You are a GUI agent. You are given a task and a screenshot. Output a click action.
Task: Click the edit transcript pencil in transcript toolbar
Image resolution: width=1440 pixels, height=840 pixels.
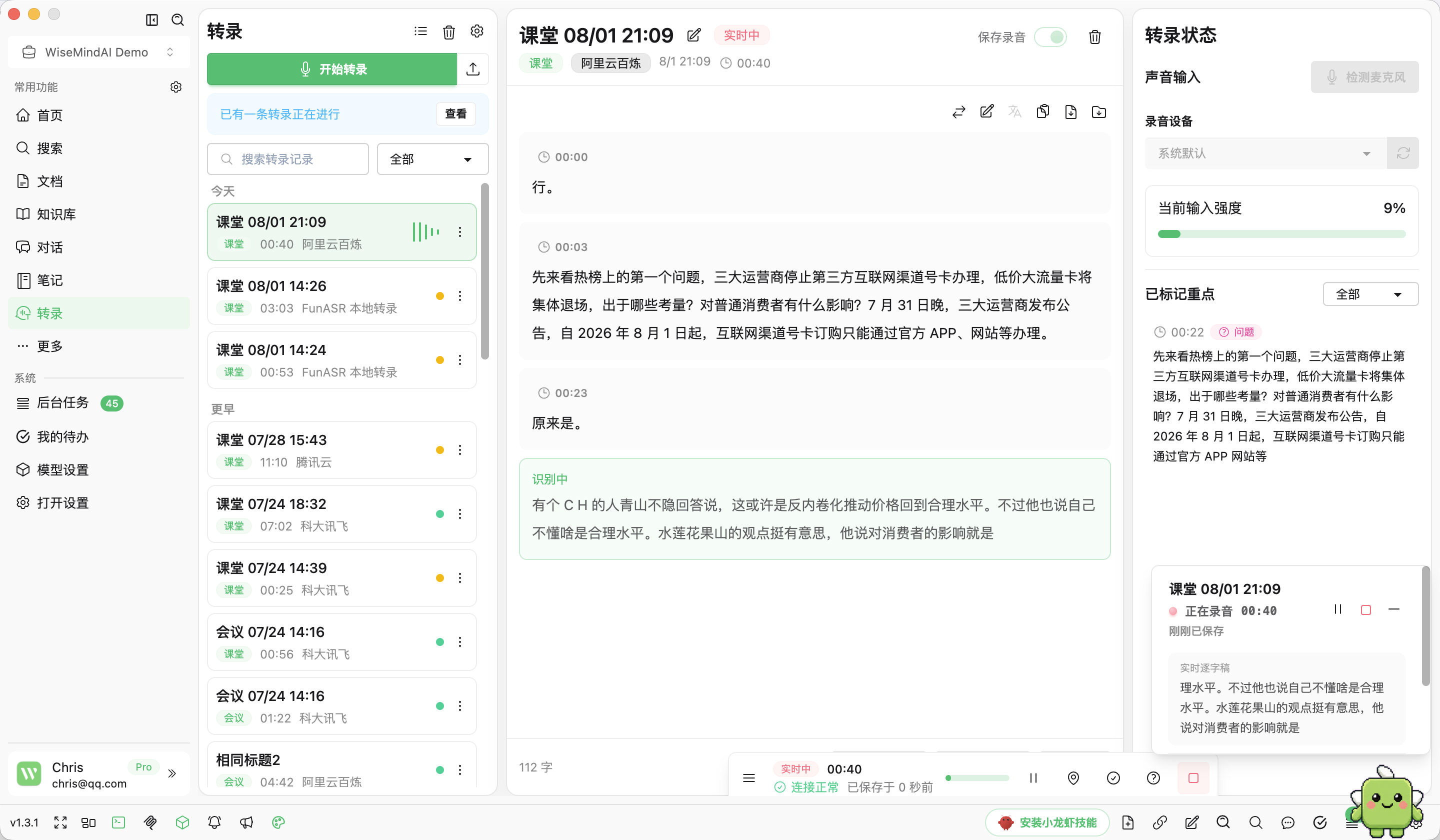987,111
